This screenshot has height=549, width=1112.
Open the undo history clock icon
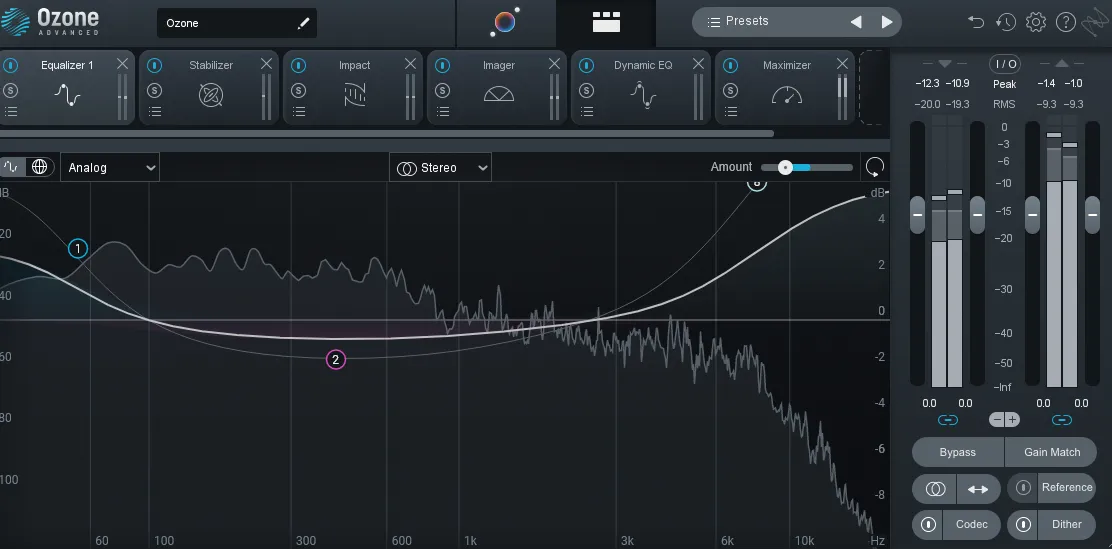click(x=1006, y=22)
